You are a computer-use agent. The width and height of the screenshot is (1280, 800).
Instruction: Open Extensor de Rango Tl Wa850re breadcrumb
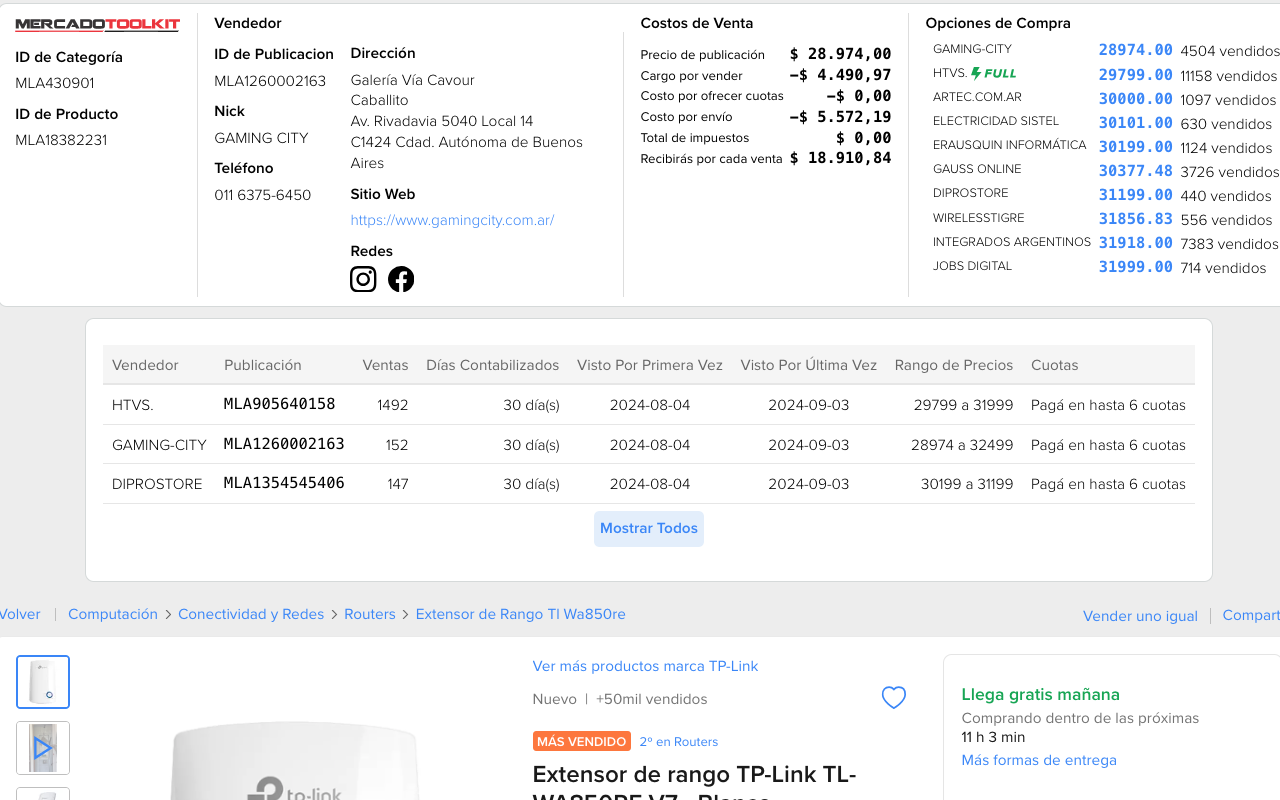(x=521, y=614)
